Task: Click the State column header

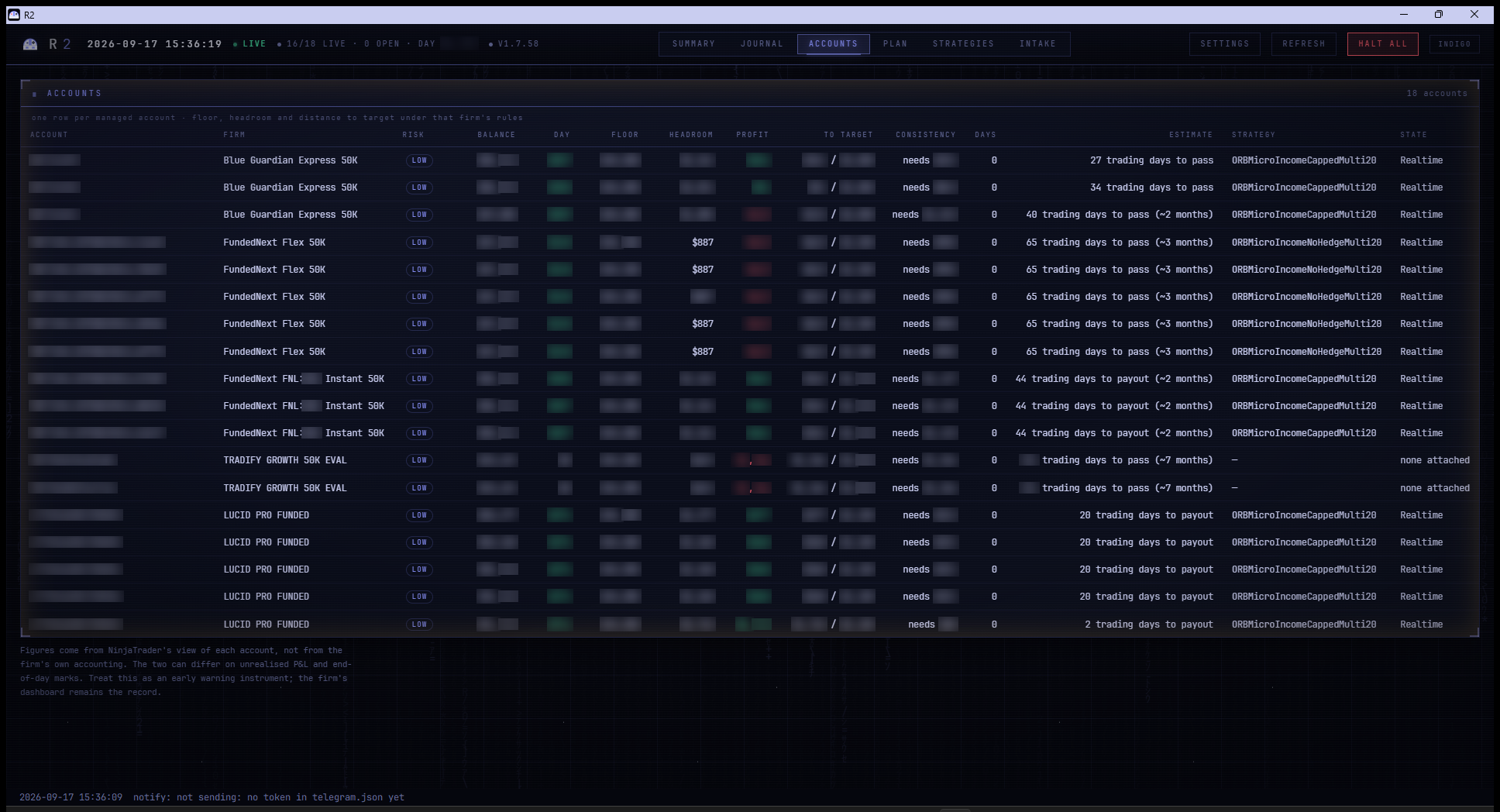Action: click(1413, 135)
